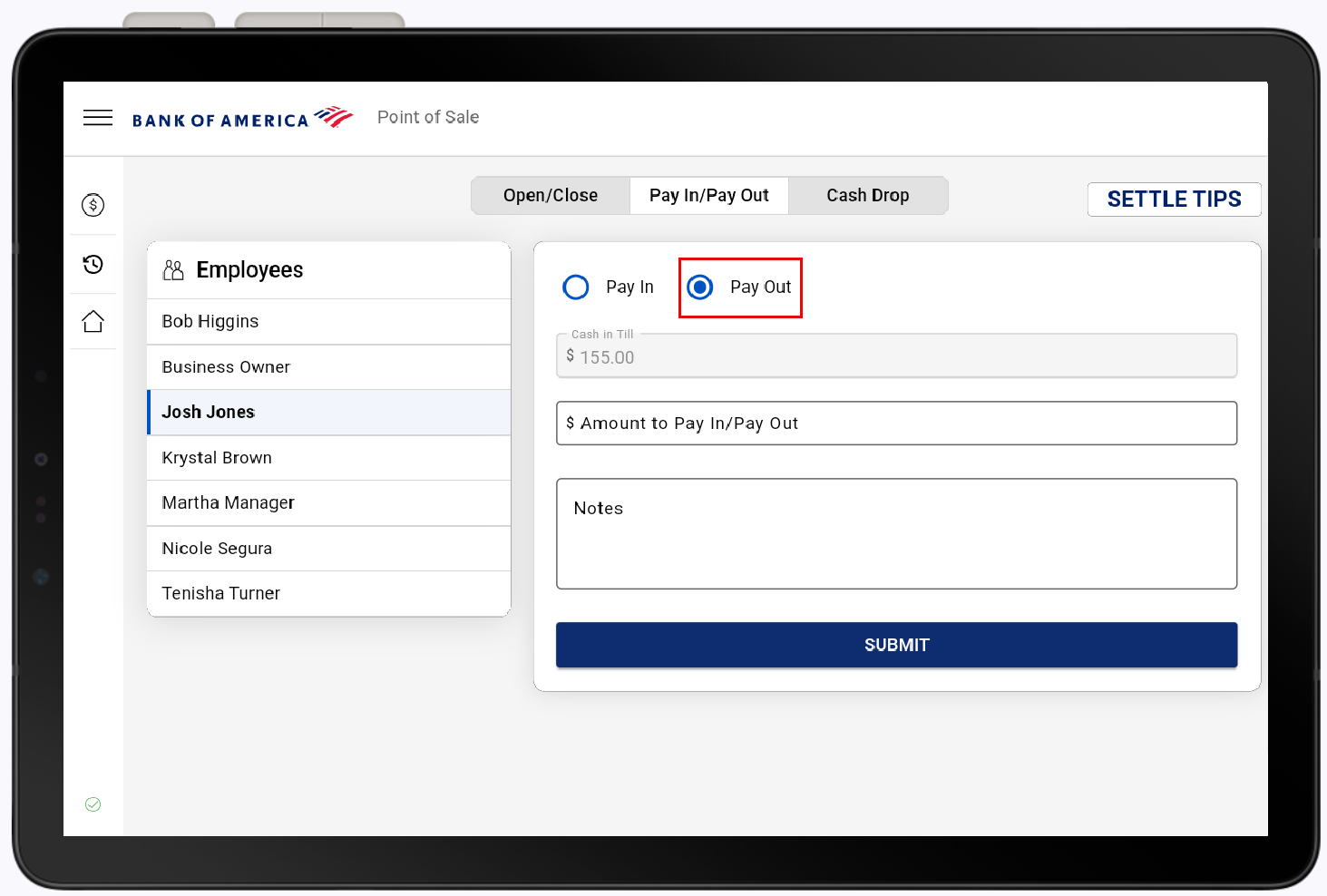Click the Amount to Pay In/Pay Out field
The image size is (1327, 896).
pos(896,424)
